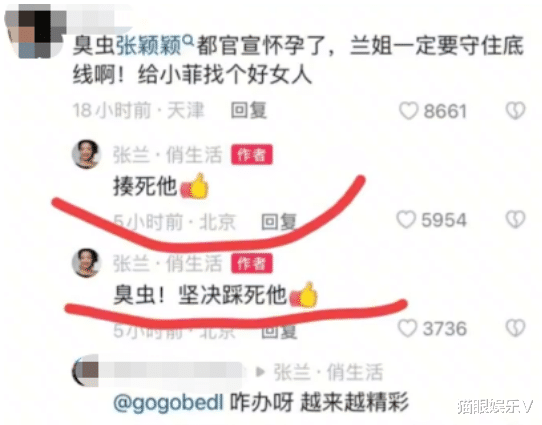
Task: Open the pixelated avatar of top commenter
Action: coord(35,31)
